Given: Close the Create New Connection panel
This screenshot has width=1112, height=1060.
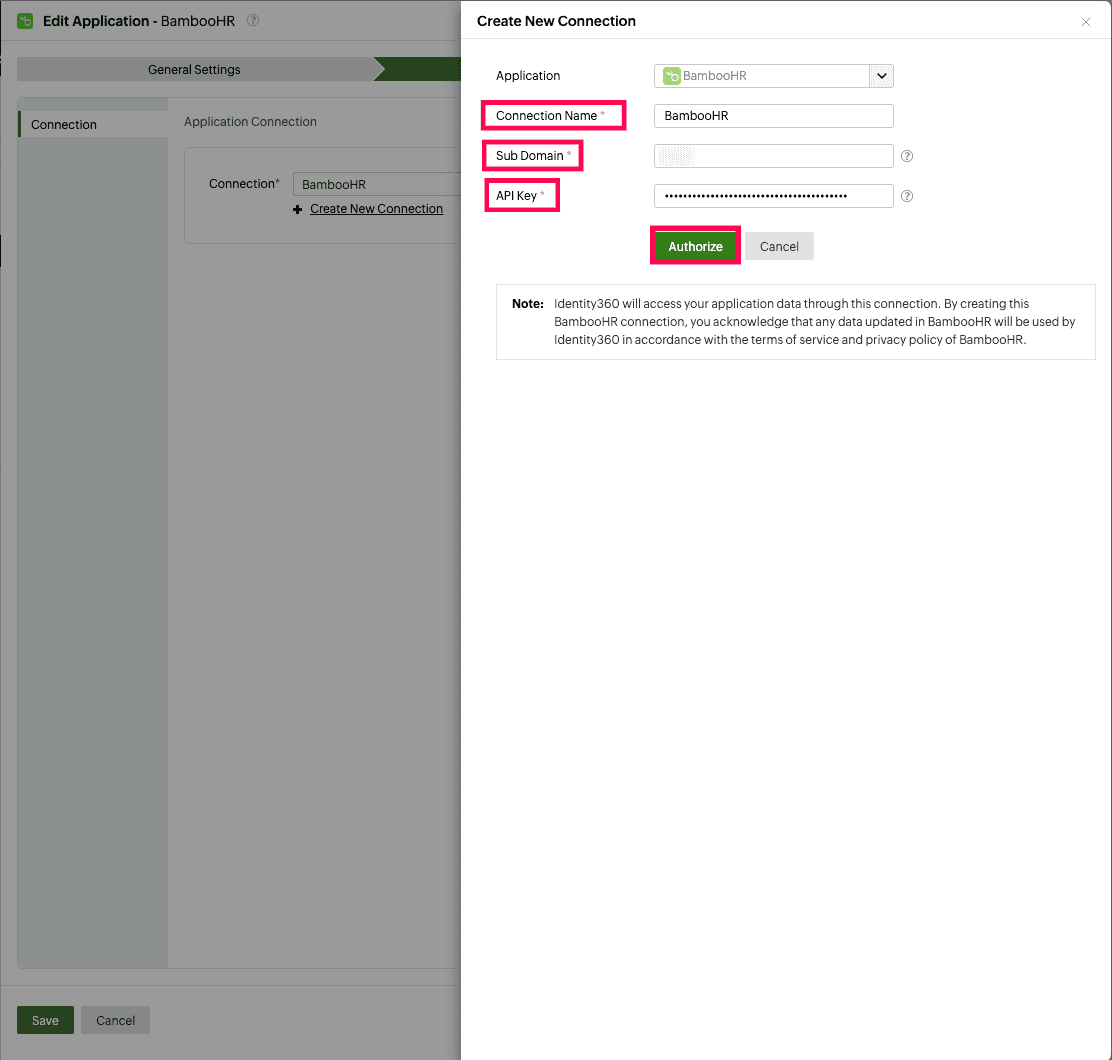Looking at the screenshot, I should click(x=1086, y=21).
